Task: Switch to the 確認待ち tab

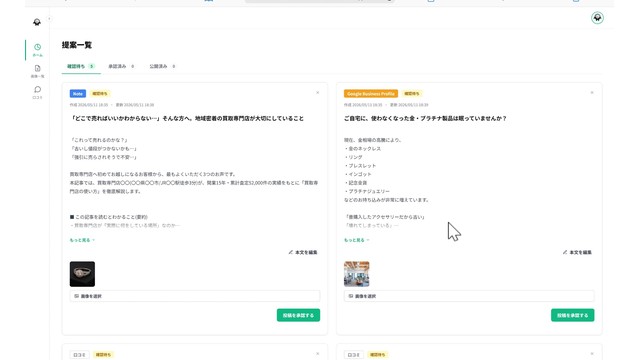Action: (x=81, y=66)
